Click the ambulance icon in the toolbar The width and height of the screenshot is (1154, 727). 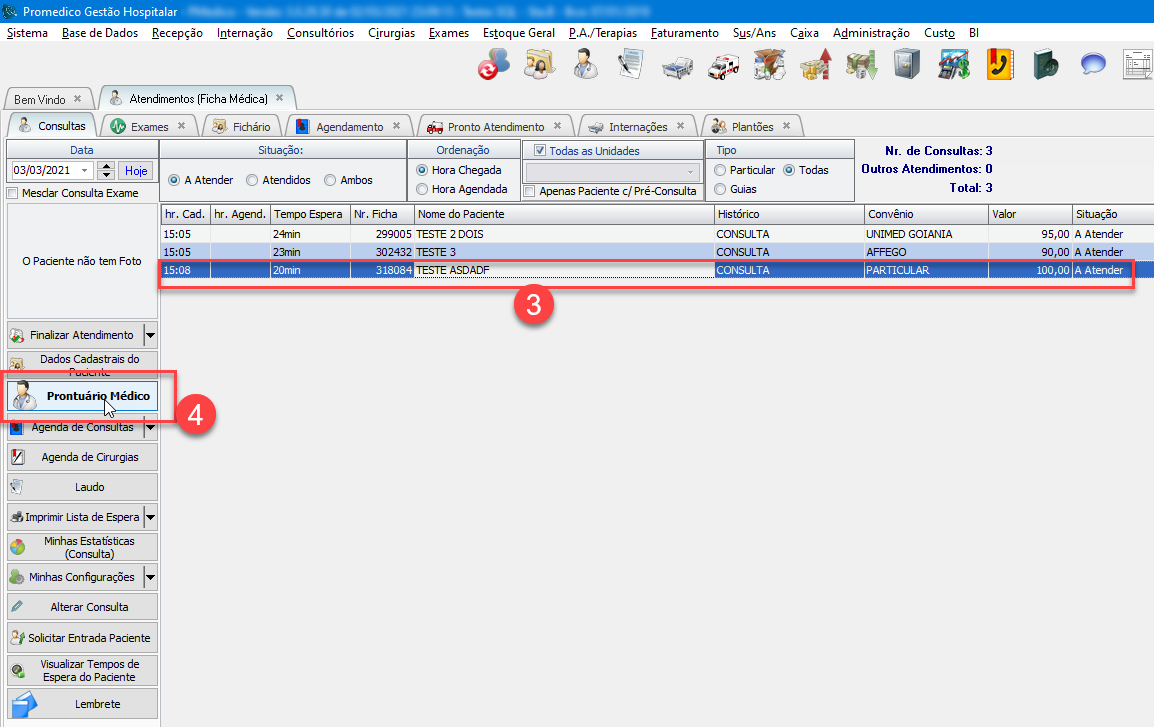click(x=724, y=66)
